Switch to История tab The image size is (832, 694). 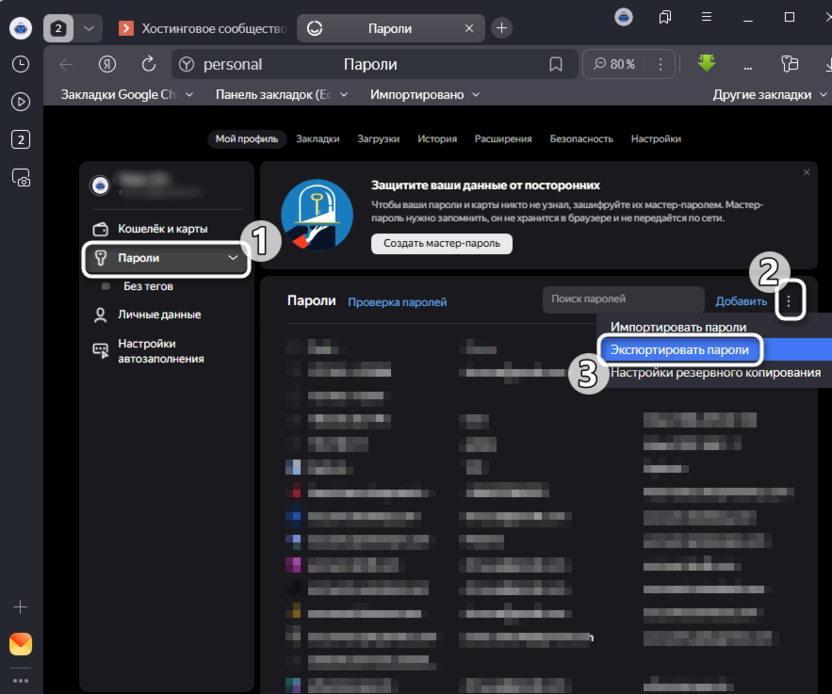pyautogui.click(x=437, y=139)
